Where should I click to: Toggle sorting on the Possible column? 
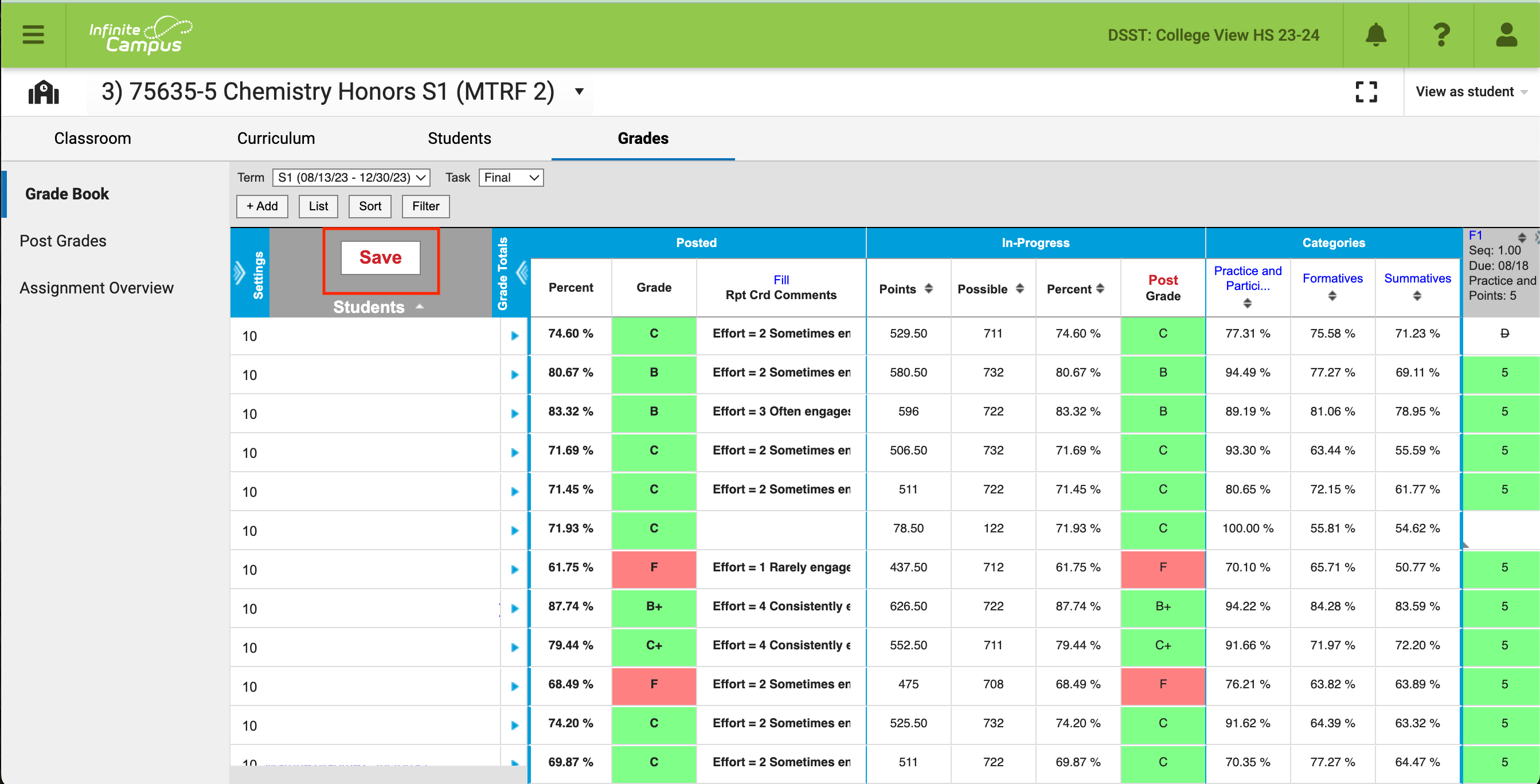(1021, 289)
